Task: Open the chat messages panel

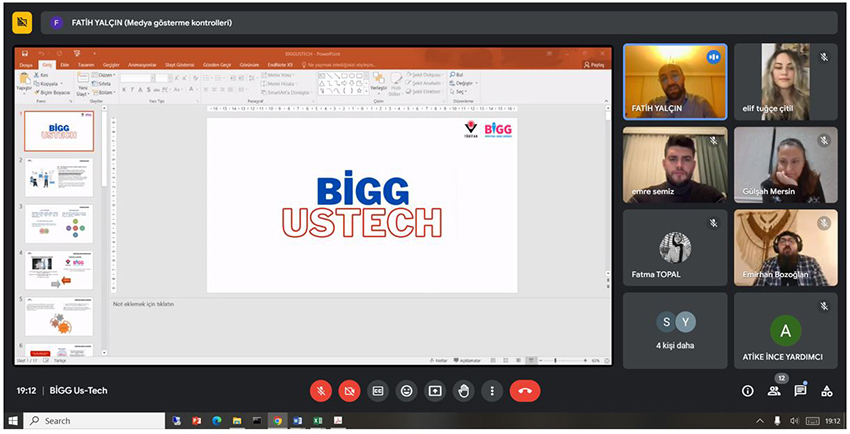Action: tap(800, 391)
